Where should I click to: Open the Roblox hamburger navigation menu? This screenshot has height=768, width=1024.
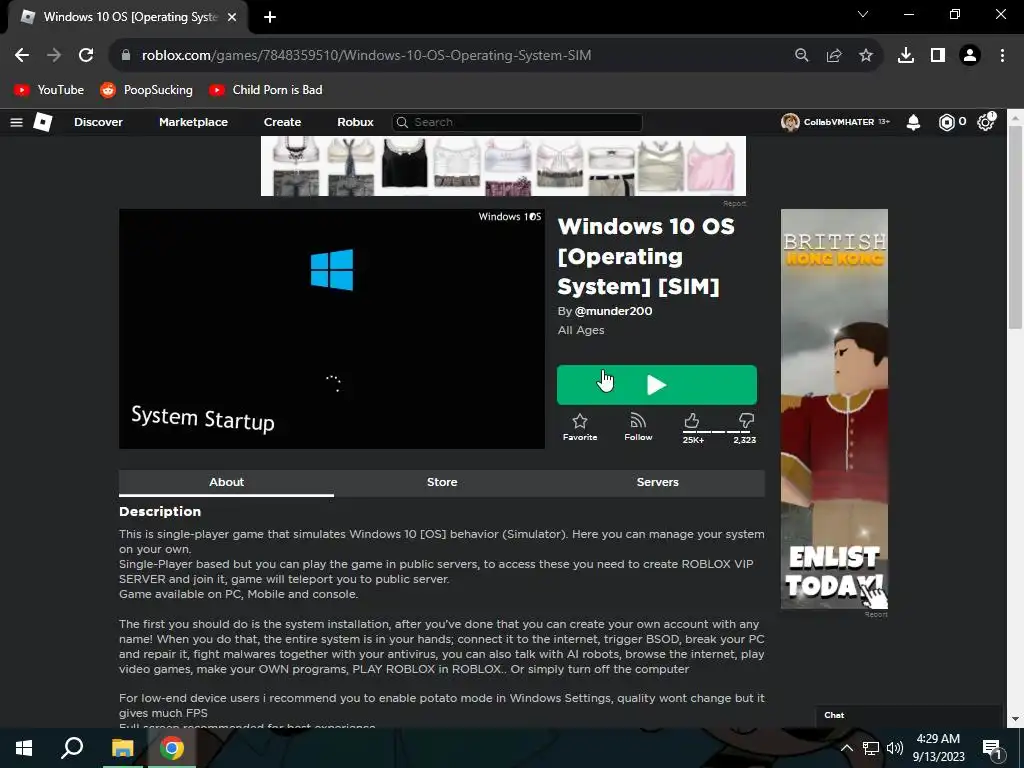pyautogui.click(x=16, y=122)
